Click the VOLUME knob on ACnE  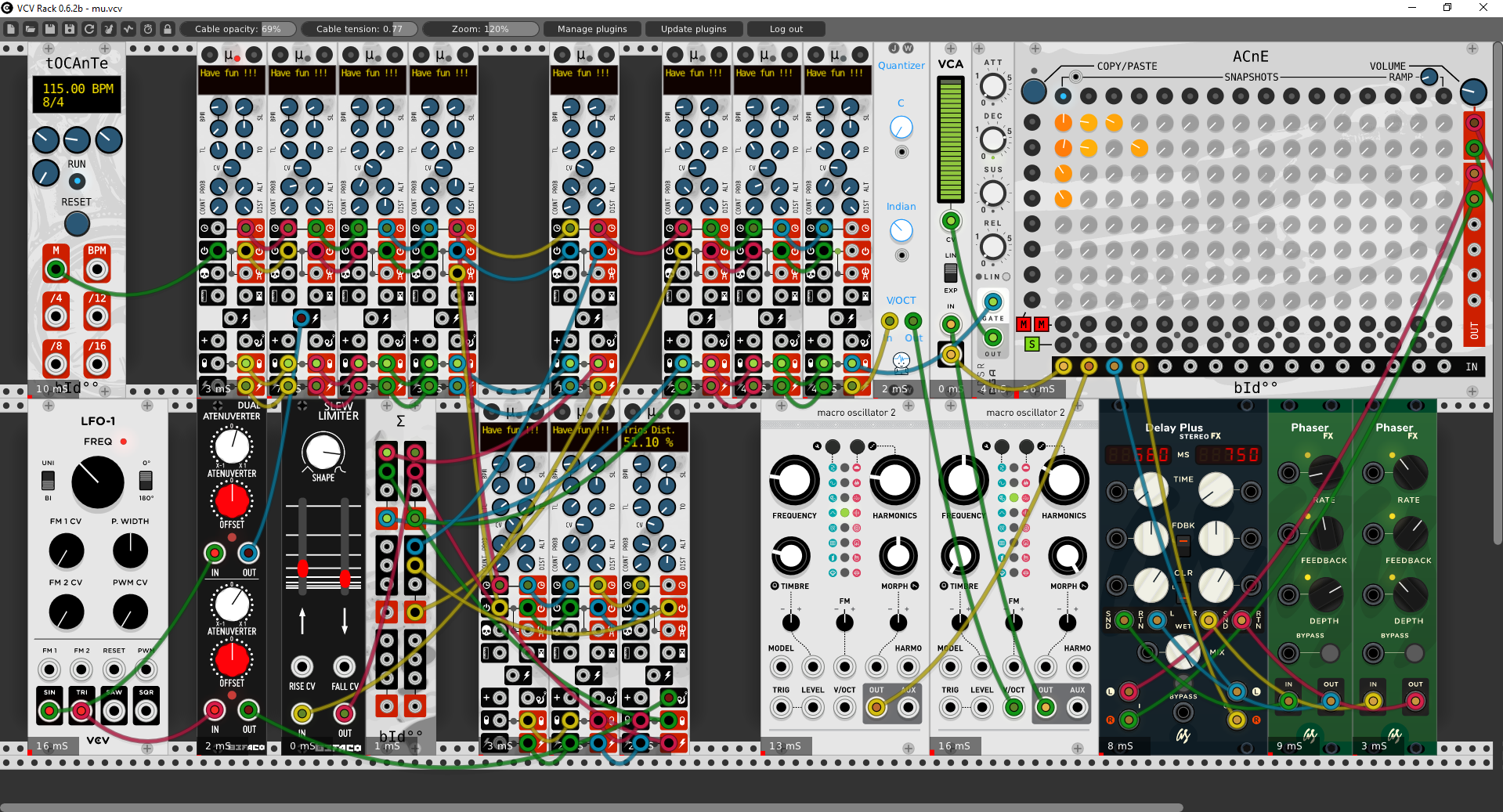[1473, 92]
